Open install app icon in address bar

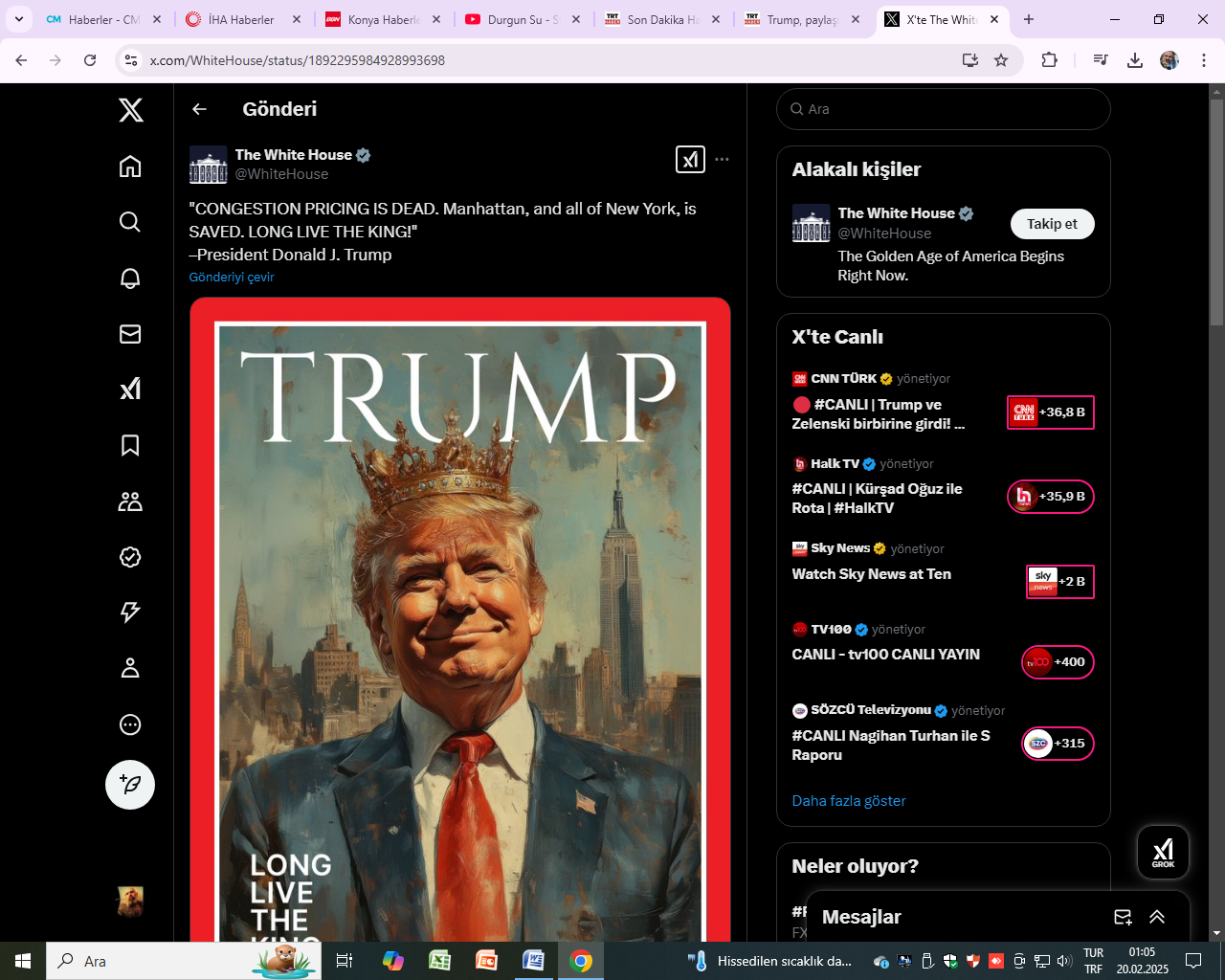pos(970,60)
